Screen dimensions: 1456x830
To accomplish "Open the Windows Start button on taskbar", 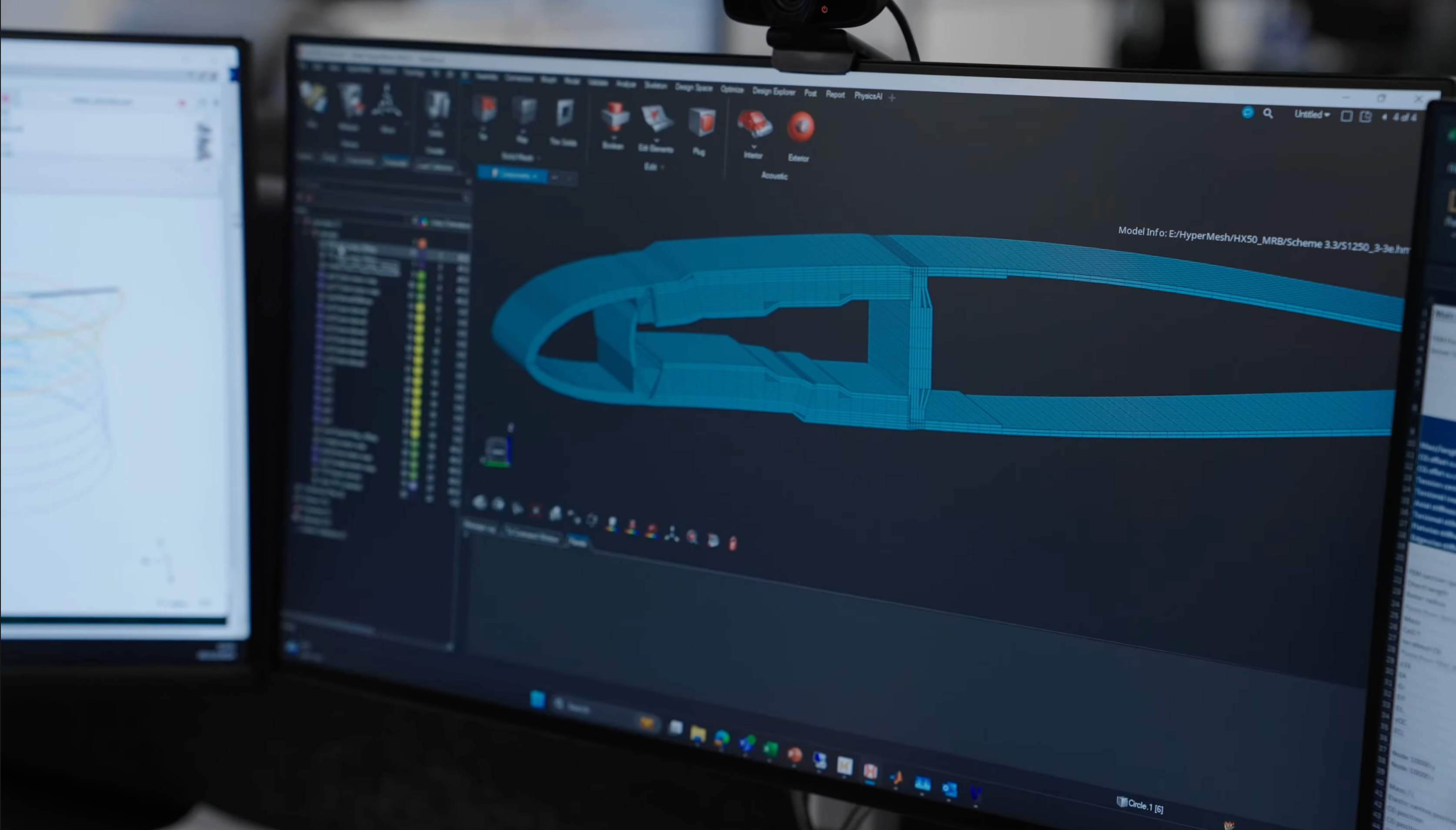I will (538, 699).
